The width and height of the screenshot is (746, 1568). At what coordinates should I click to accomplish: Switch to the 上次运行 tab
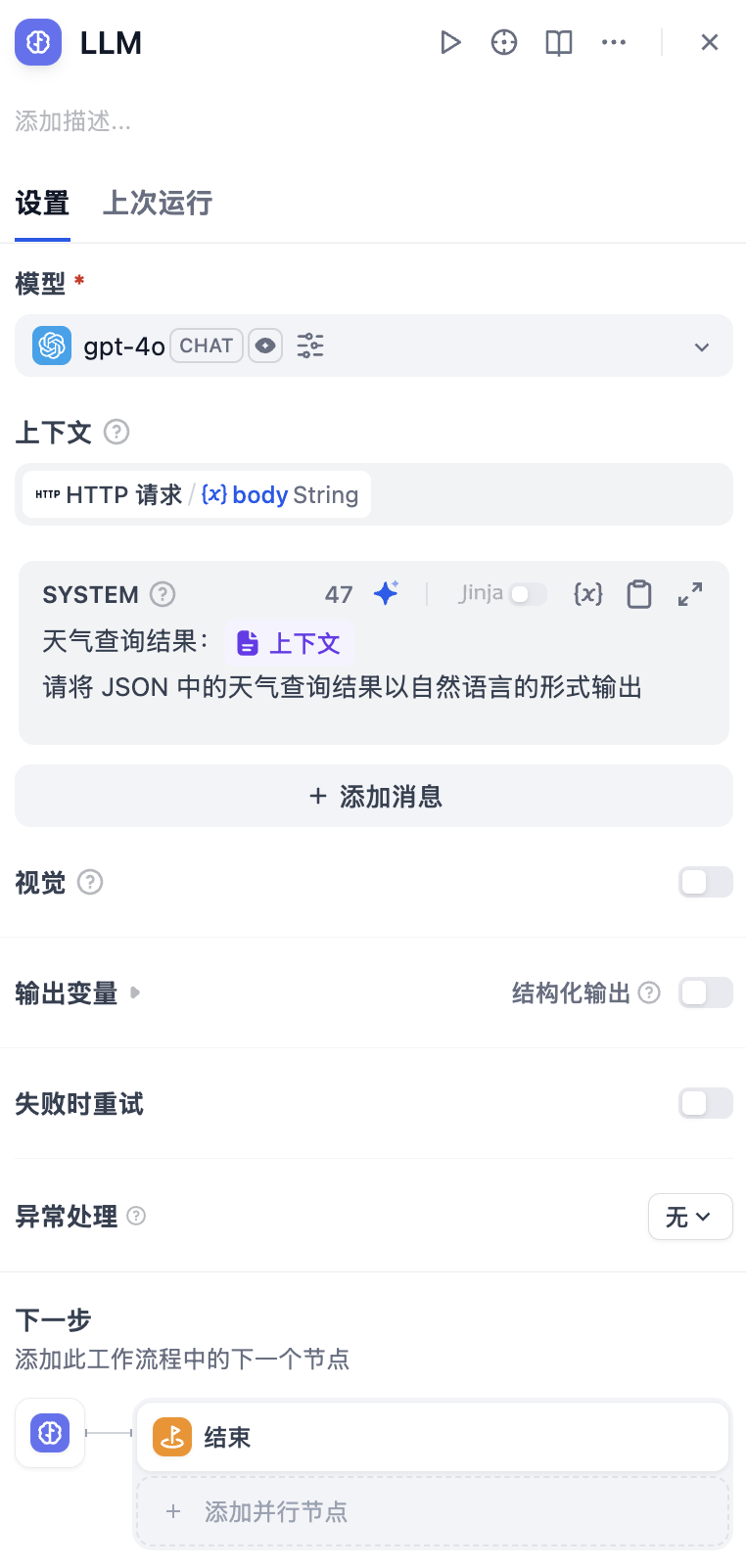point(158,204)
